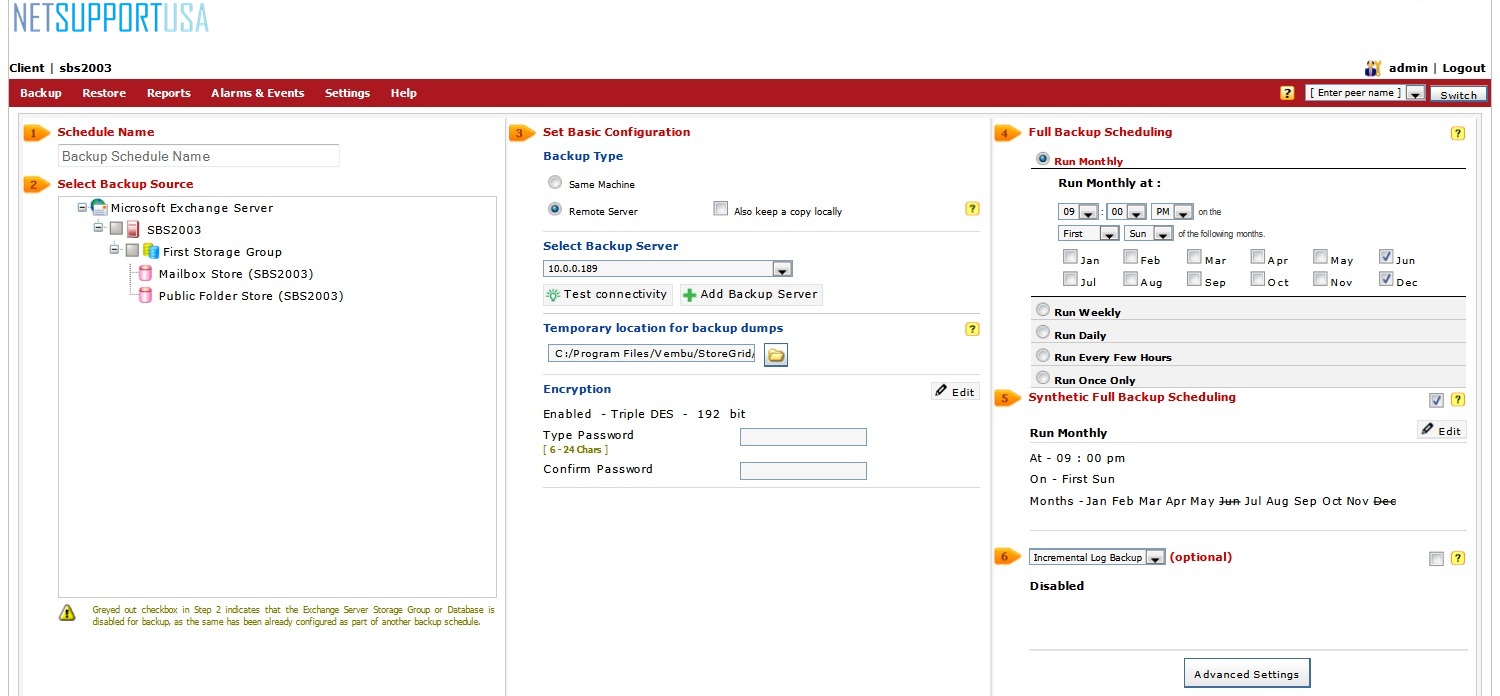The width and height of the screenshot is (1500, 696).
Task: Click the help icon next to peer name box
Action: (1287, 93)
